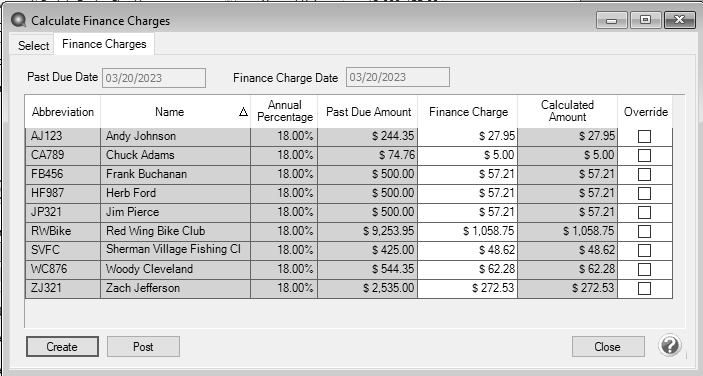
Task: Sort by Past Due Amount column header
Action: tap(368, 112)
